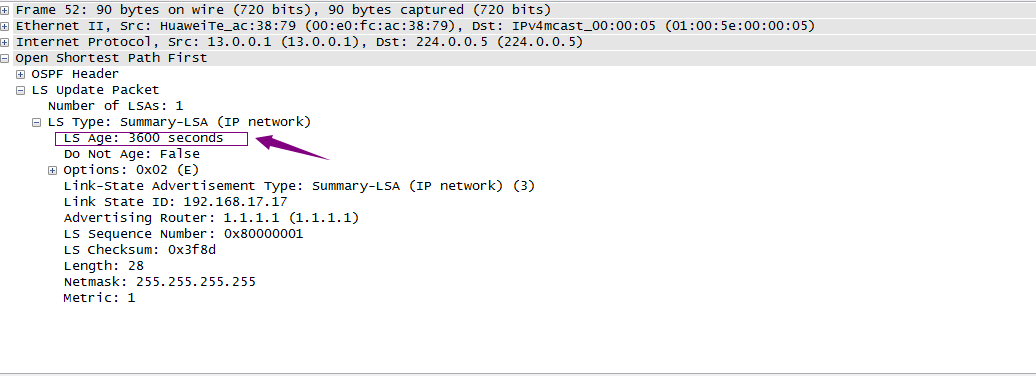Select the LS Age 3600 seconds line

click(x=143, y=138)
